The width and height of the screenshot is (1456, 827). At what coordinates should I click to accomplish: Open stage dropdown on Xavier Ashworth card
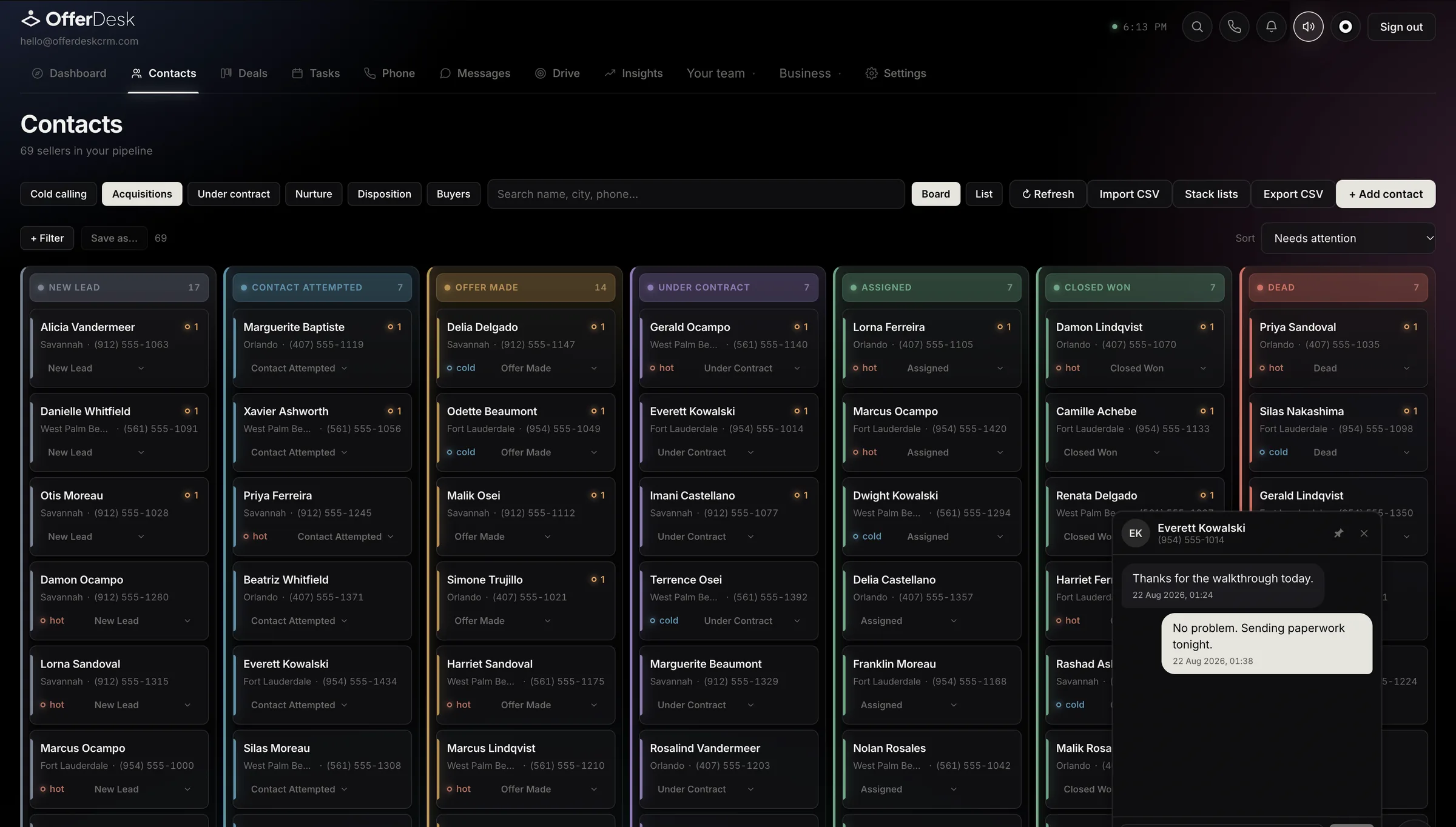299,452
